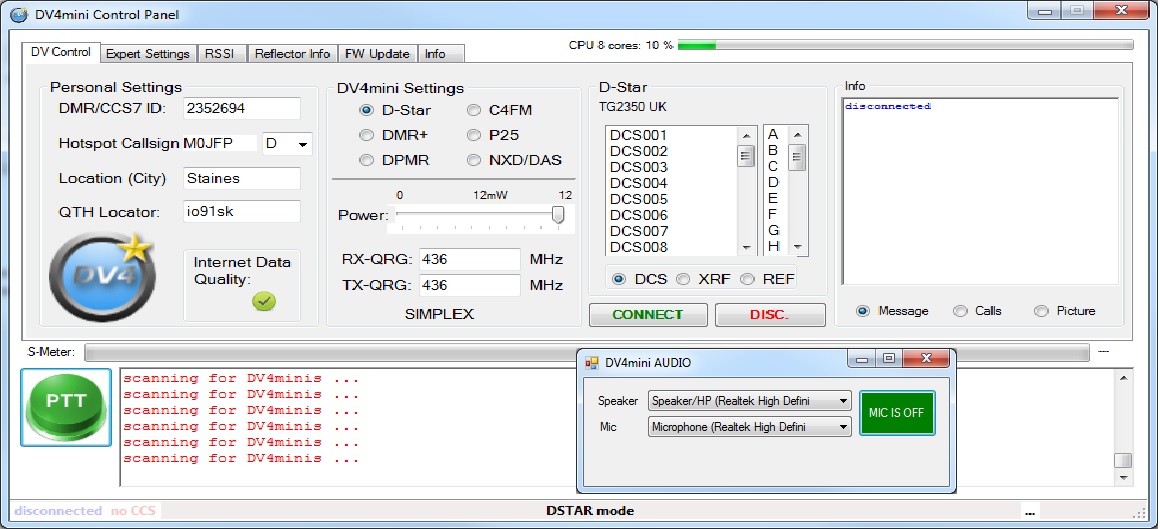
Task: Click the green CONNECT button
Action: click(648, 314)
